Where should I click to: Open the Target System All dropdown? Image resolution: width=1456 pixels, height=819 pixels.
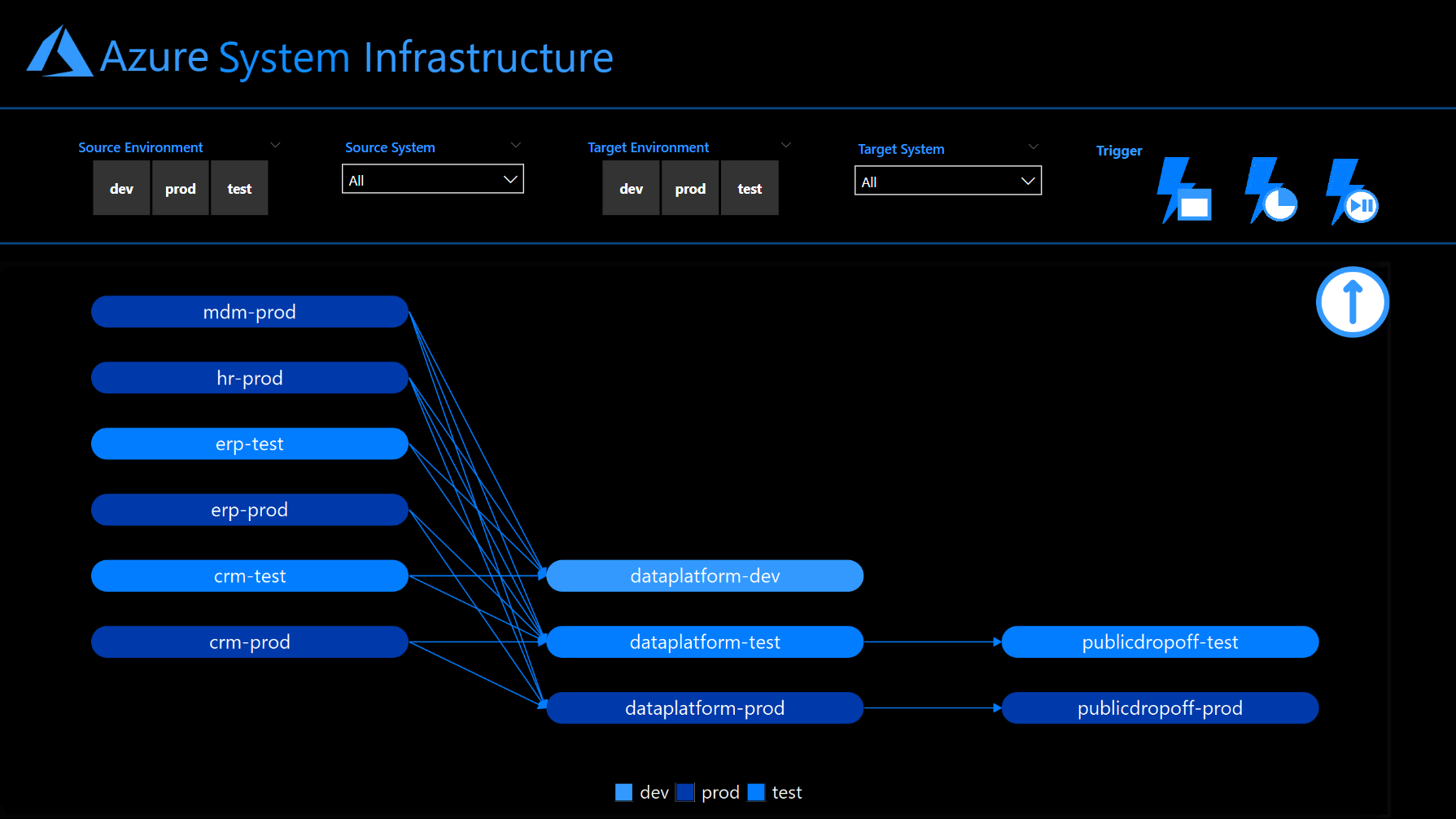coord(947,180)
